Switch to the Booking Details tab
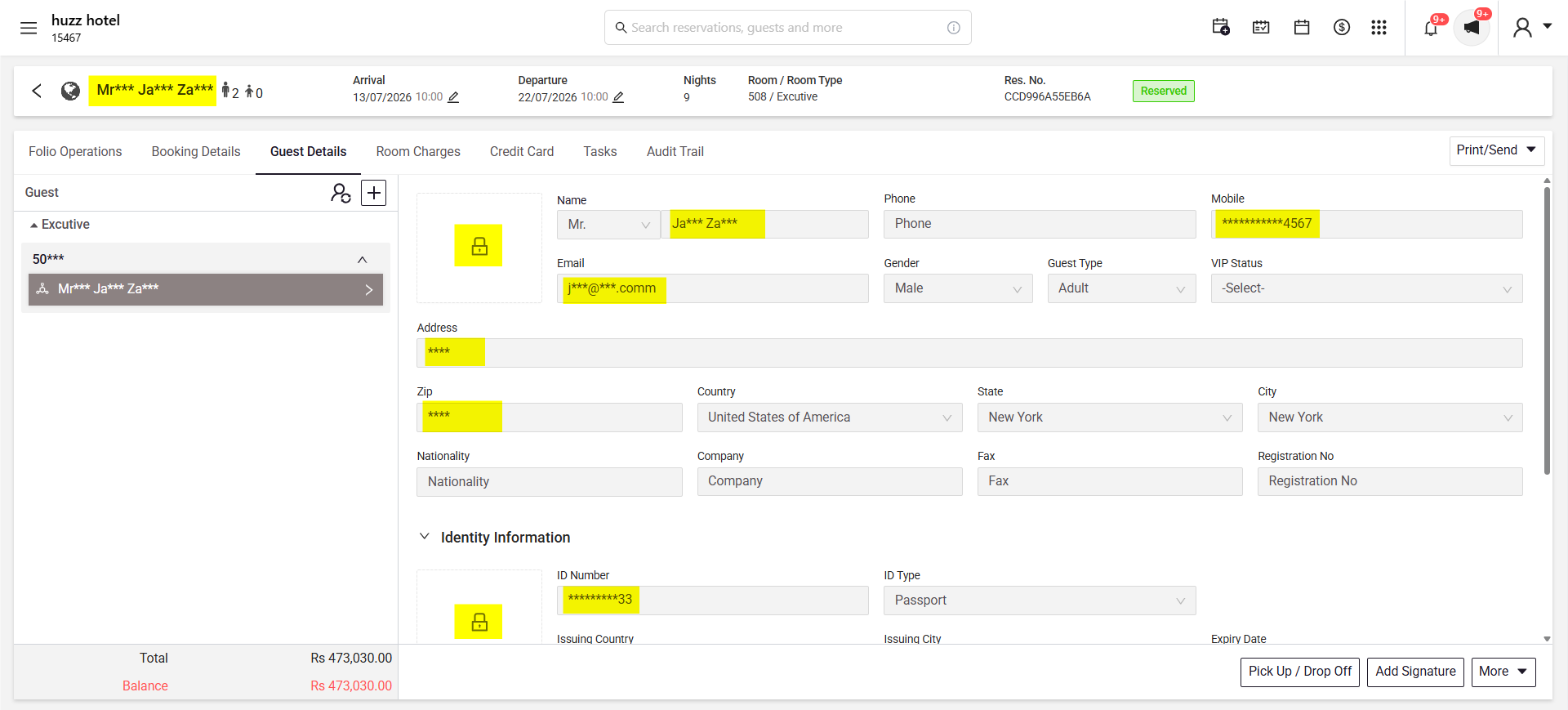 [x=196, y=152]
